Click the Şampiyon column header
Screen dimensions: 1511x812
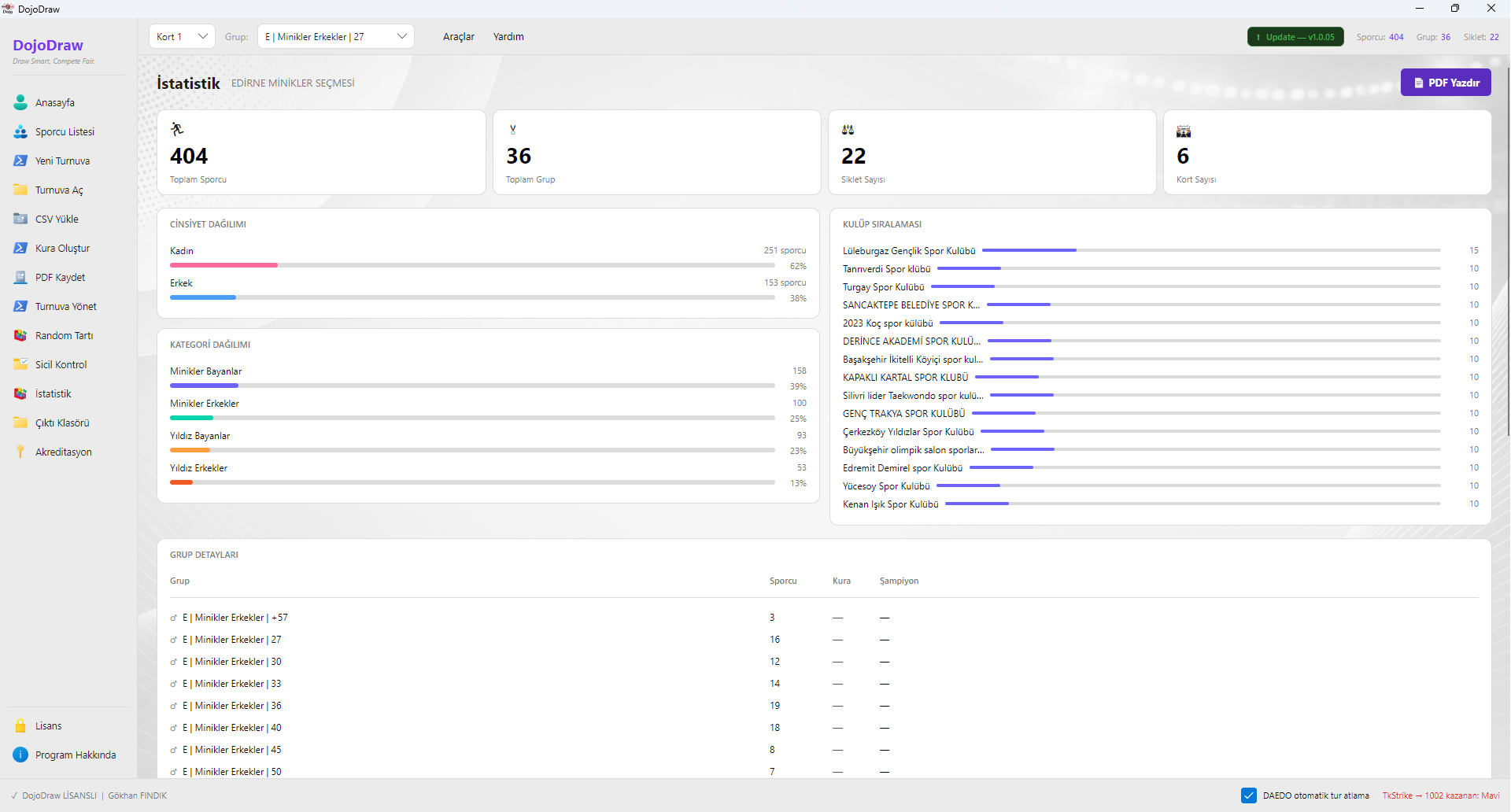[899, 581]
